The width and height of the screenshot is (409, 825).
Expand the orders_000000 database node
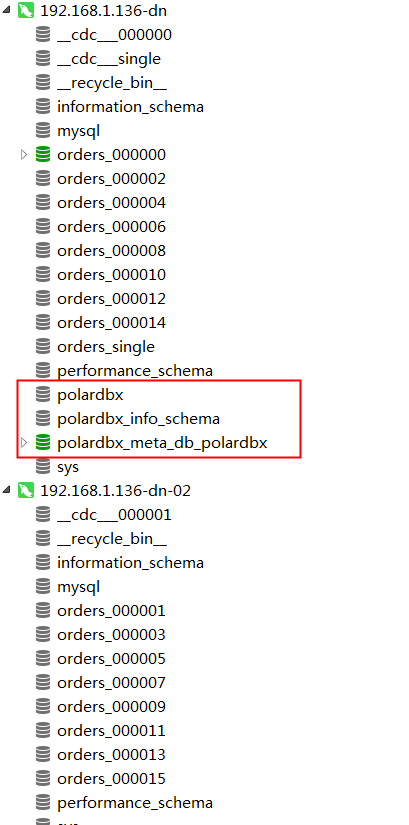pyautogui.click(x=24, y=155)
